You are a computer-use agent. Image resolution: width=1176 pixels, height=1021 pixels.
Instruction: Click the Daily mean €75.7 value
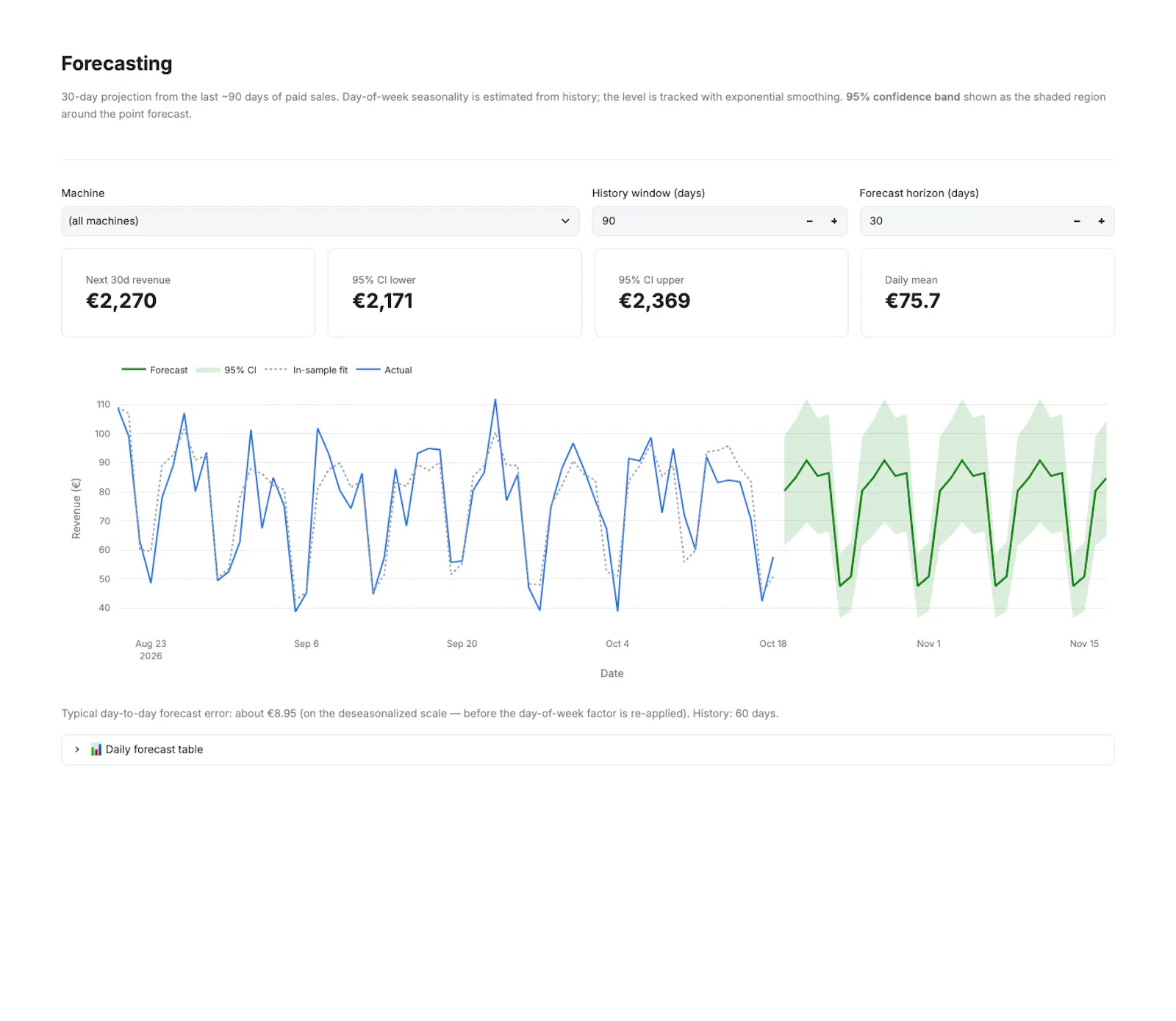point(912,301)
